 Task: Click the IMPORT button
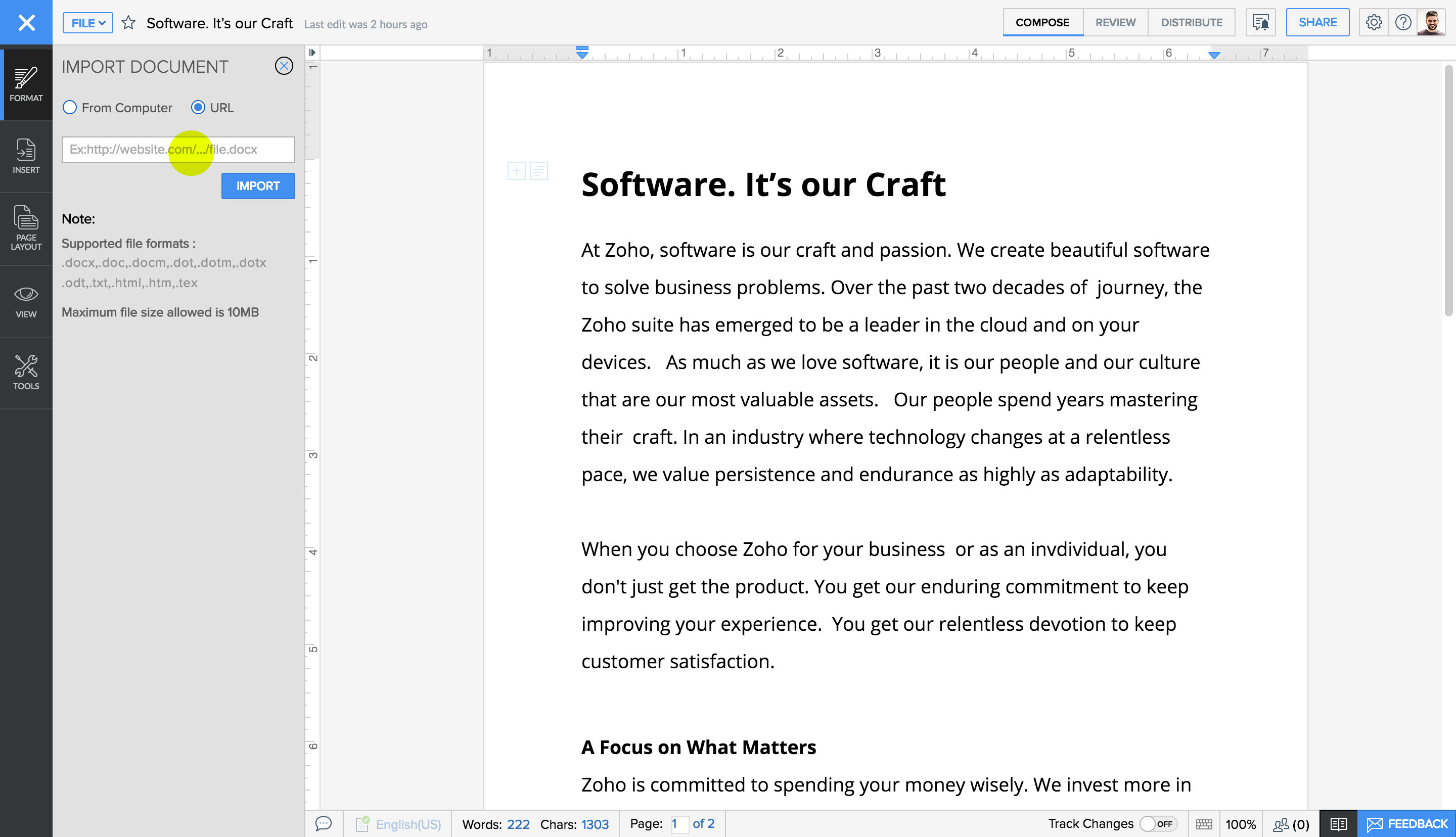click(258, 186)
